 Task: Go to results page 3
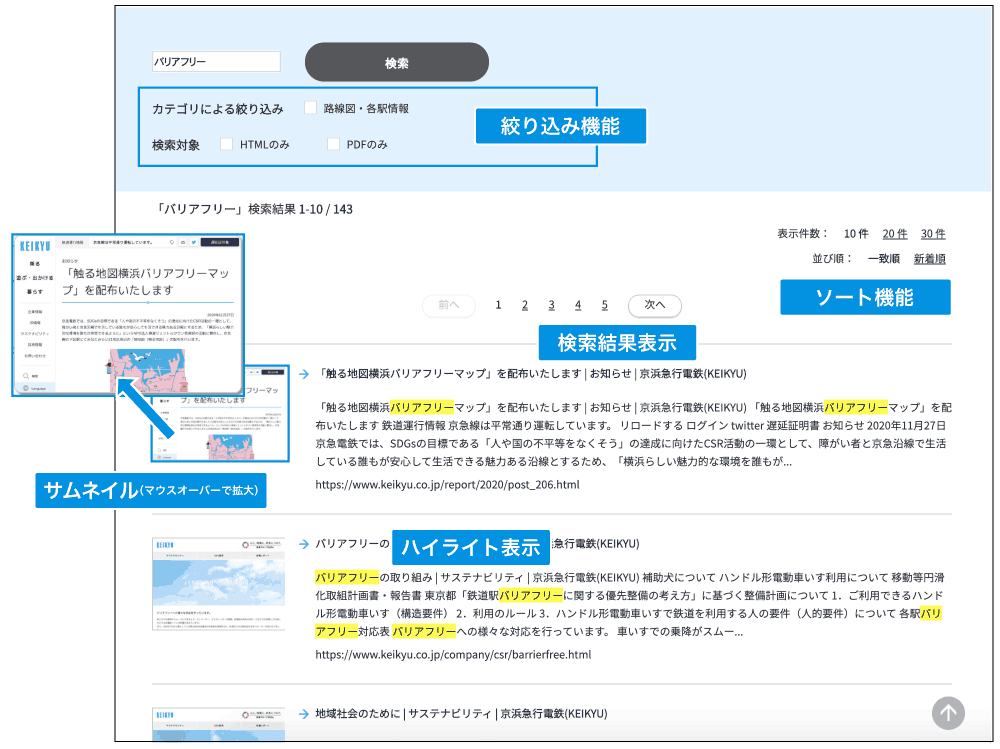552,306
